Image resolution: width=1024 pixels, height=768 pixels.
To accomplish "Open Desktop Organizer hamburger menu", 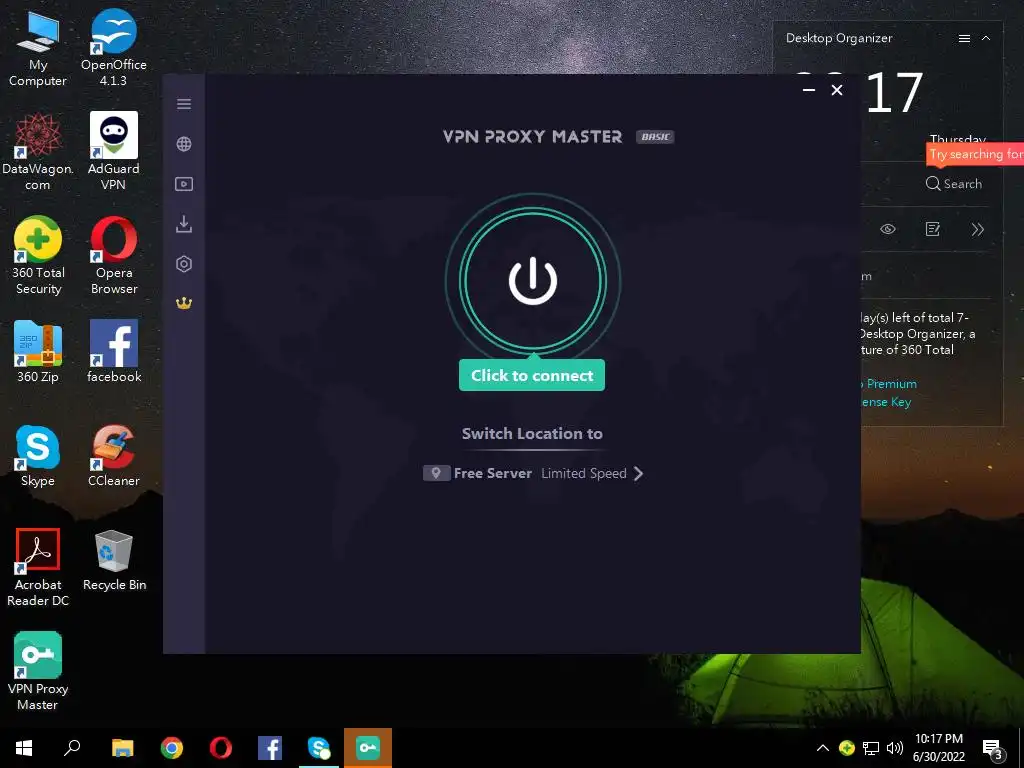I will click(964, 39).
